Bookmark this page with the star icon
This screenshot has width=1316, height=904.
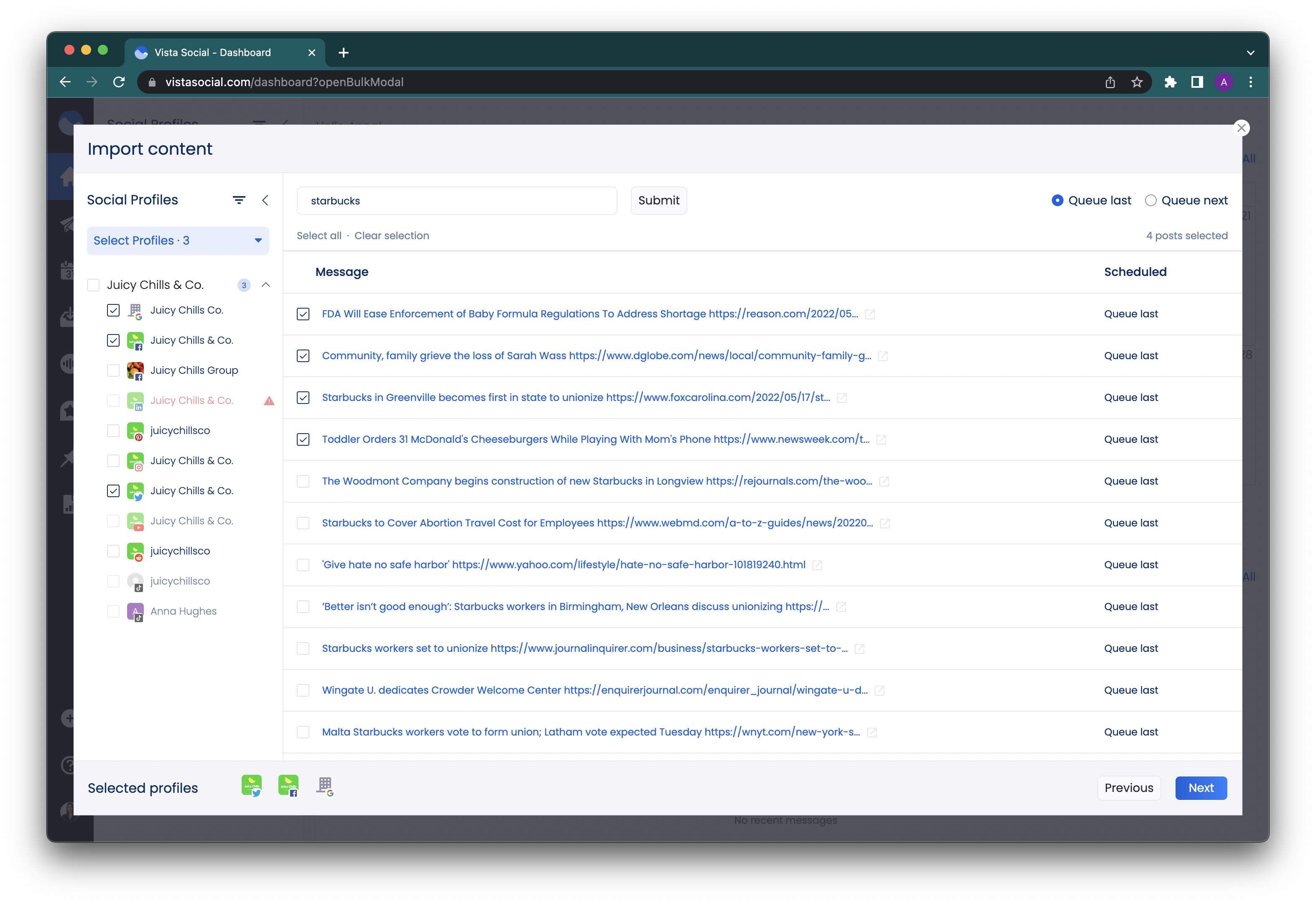[x=1137, y=83]
